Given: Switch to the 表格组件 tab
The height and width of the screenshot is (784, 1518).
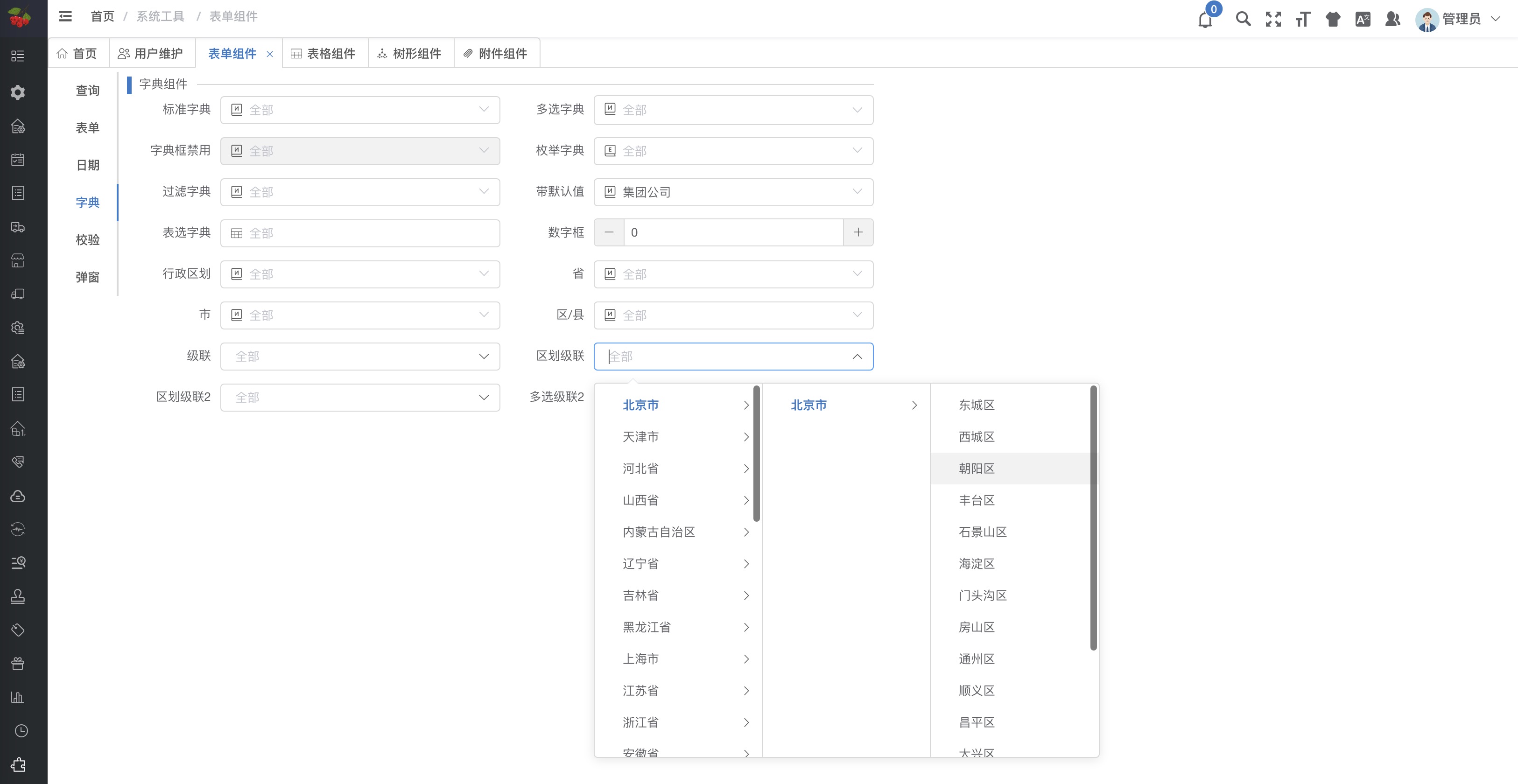Looking at the screenshot, I should point(325,54).
